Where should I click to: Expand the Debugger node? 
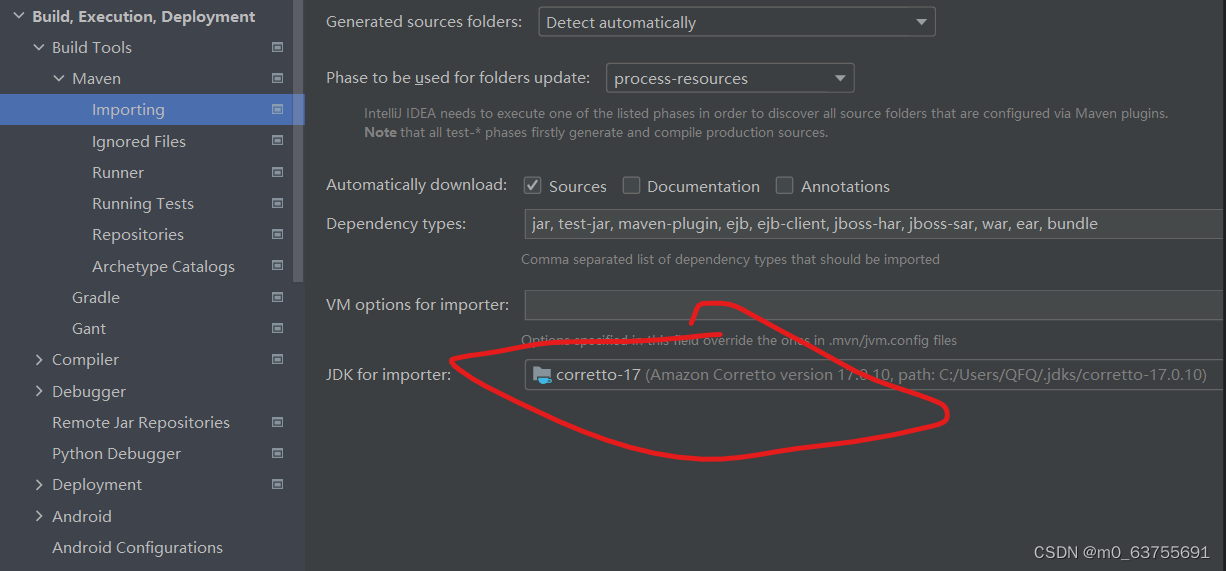tap(39, 391)
